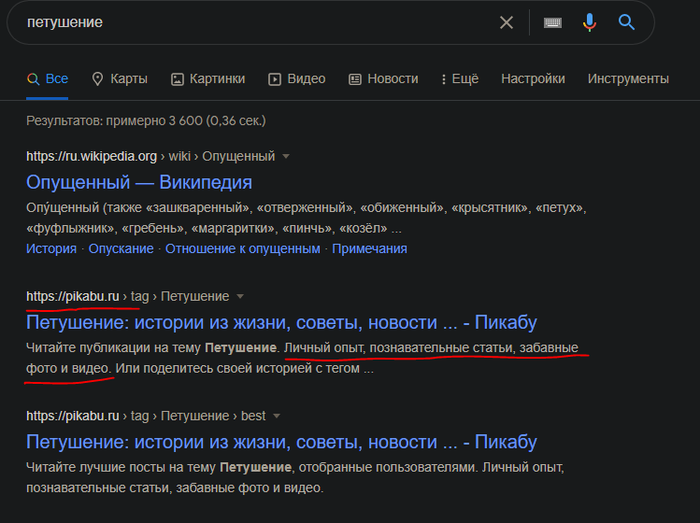Clear the search box with the X icon
Image resolution: width=700 pixels, height=523 pixels.
506,22
